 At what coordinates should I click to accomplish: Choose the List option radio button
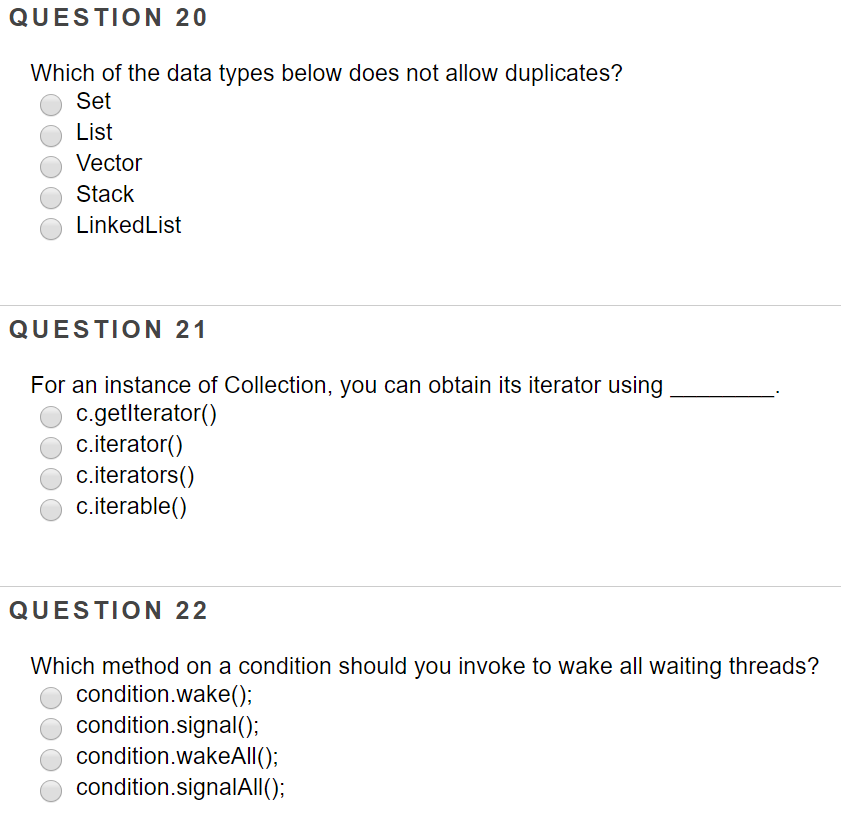51,134
